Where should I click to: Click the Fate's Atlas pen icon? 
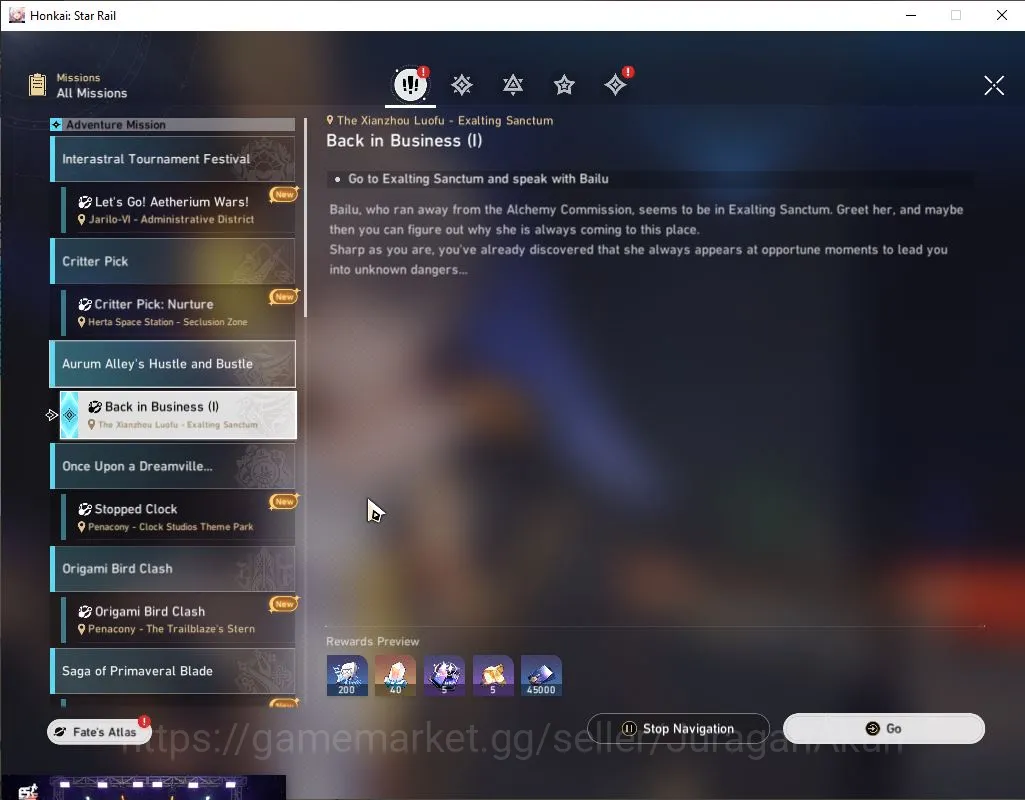pos(60,731)
